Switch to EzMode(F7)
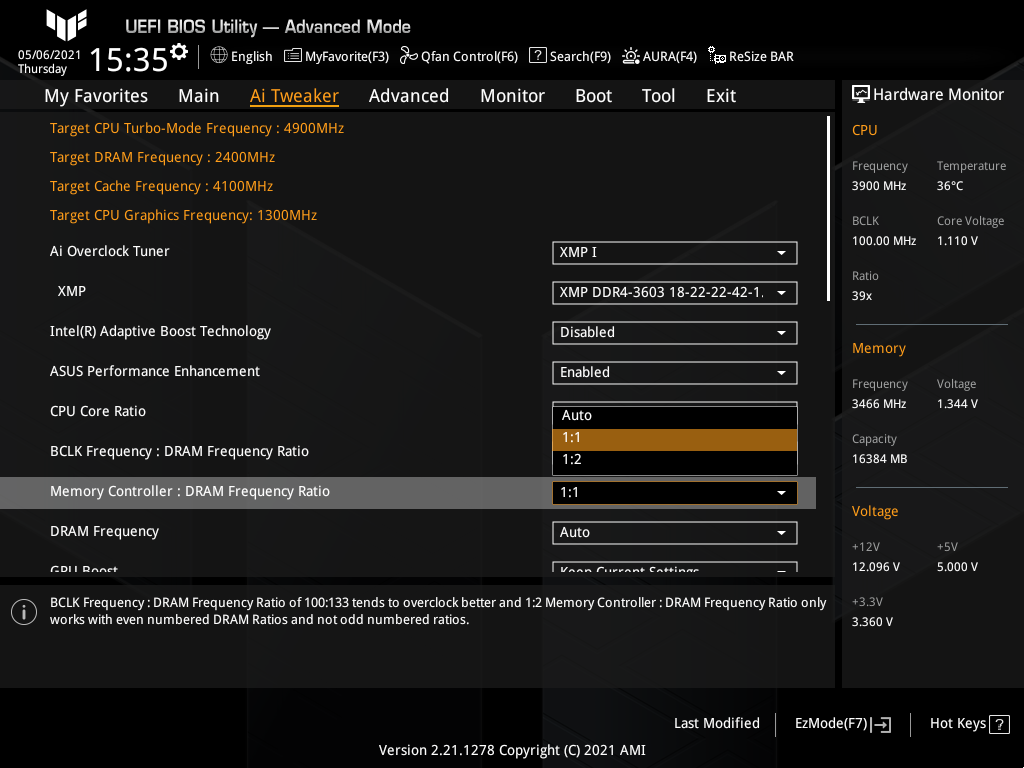1024x768 pixels. tap(842, 724)
